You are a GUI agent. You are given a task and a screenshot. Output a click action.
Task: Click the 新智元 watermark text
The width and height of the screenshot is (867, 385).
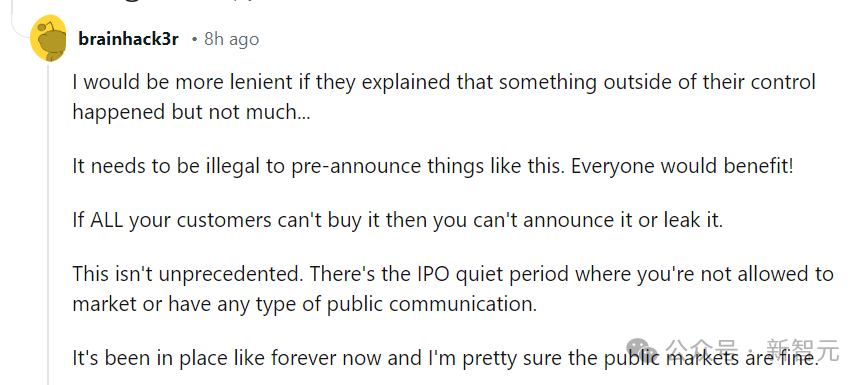point(803,351)
